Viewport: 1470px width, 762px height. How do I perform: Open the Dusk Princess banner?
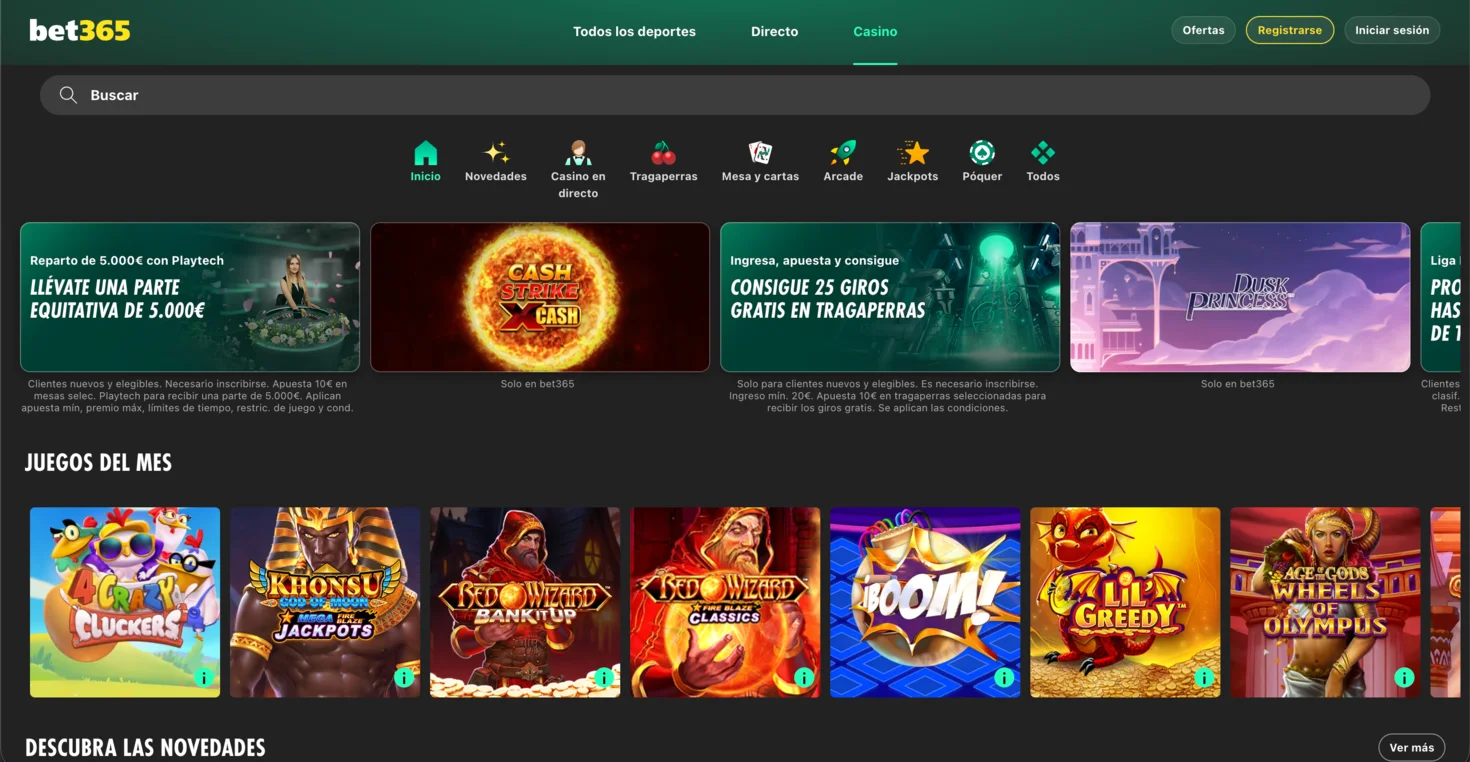coord(1240,297)
